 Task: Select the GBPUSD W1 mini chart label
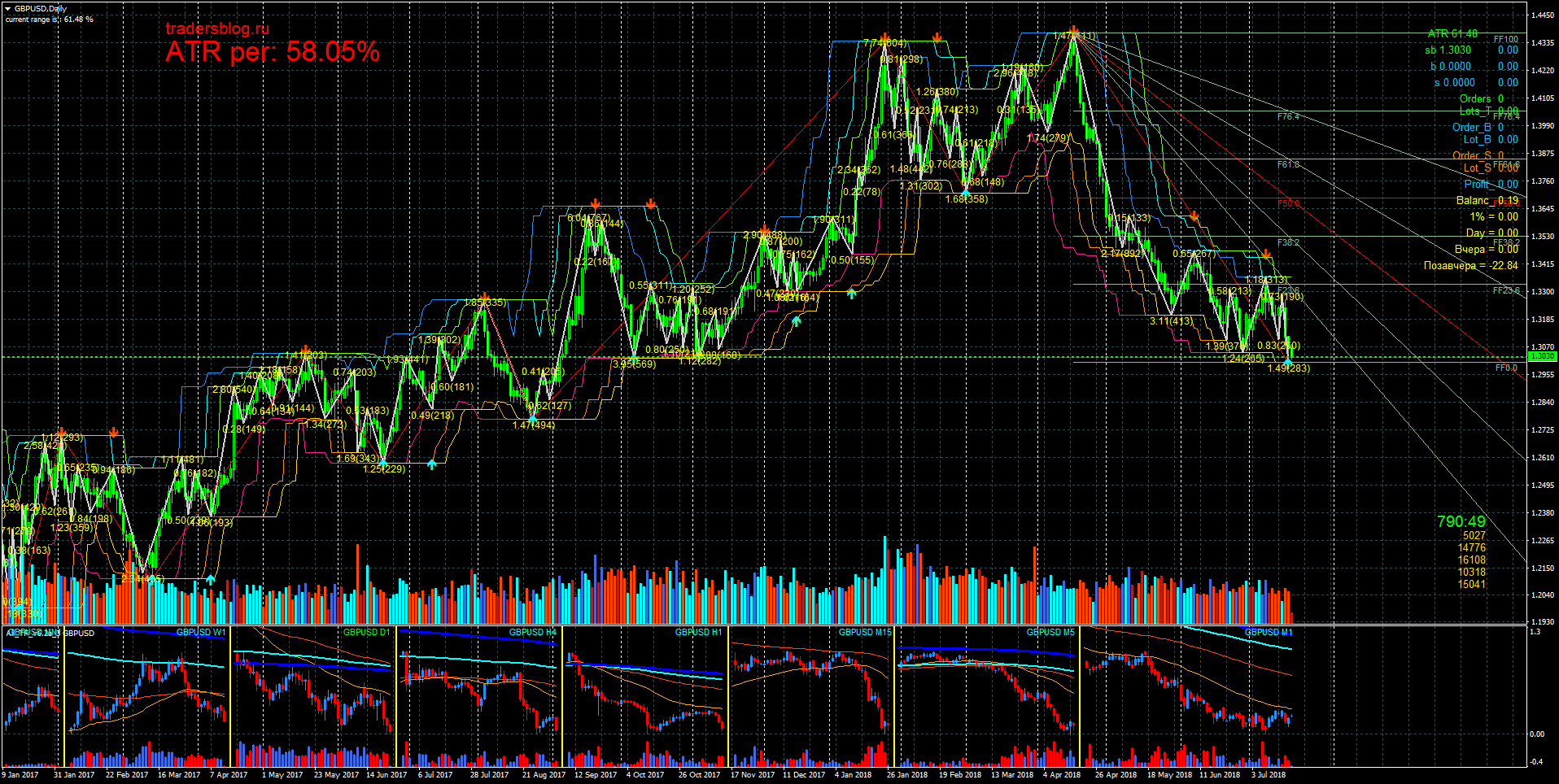click(x=200, y=632)
